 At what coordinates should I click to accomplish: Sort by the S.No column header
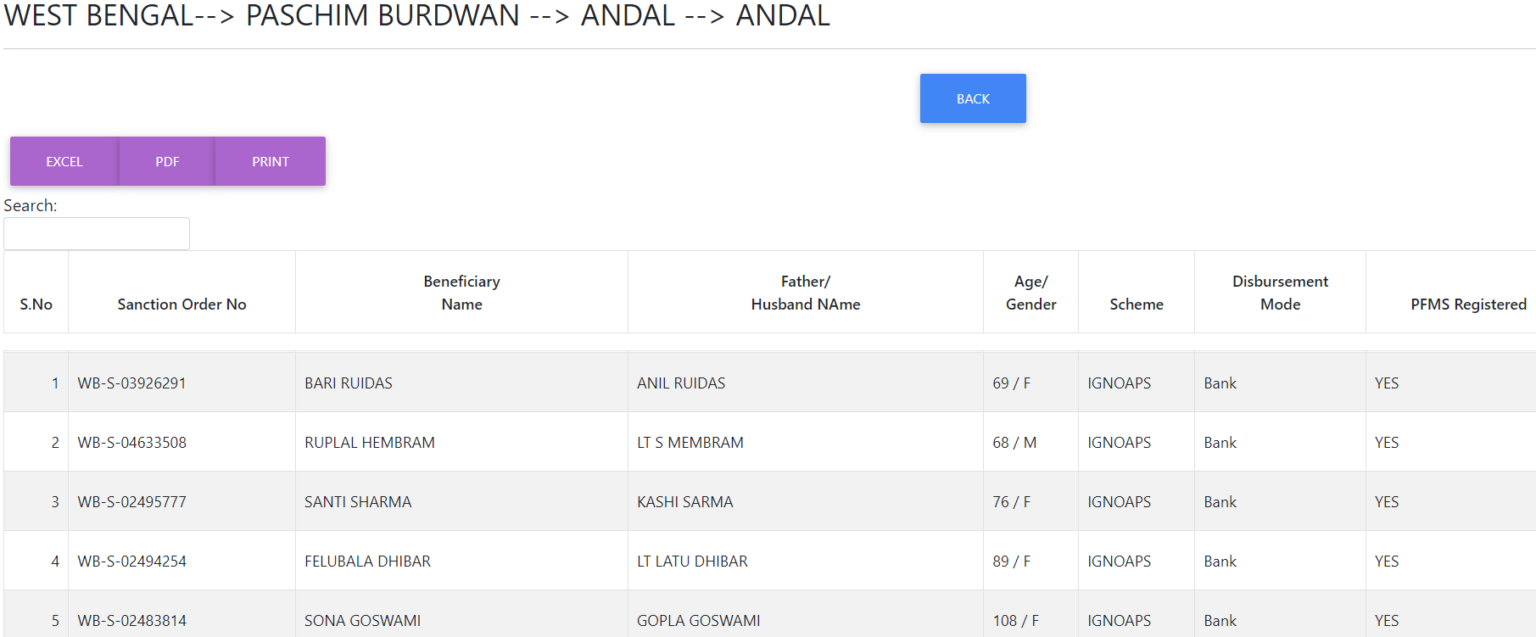[x=35, y=292]
